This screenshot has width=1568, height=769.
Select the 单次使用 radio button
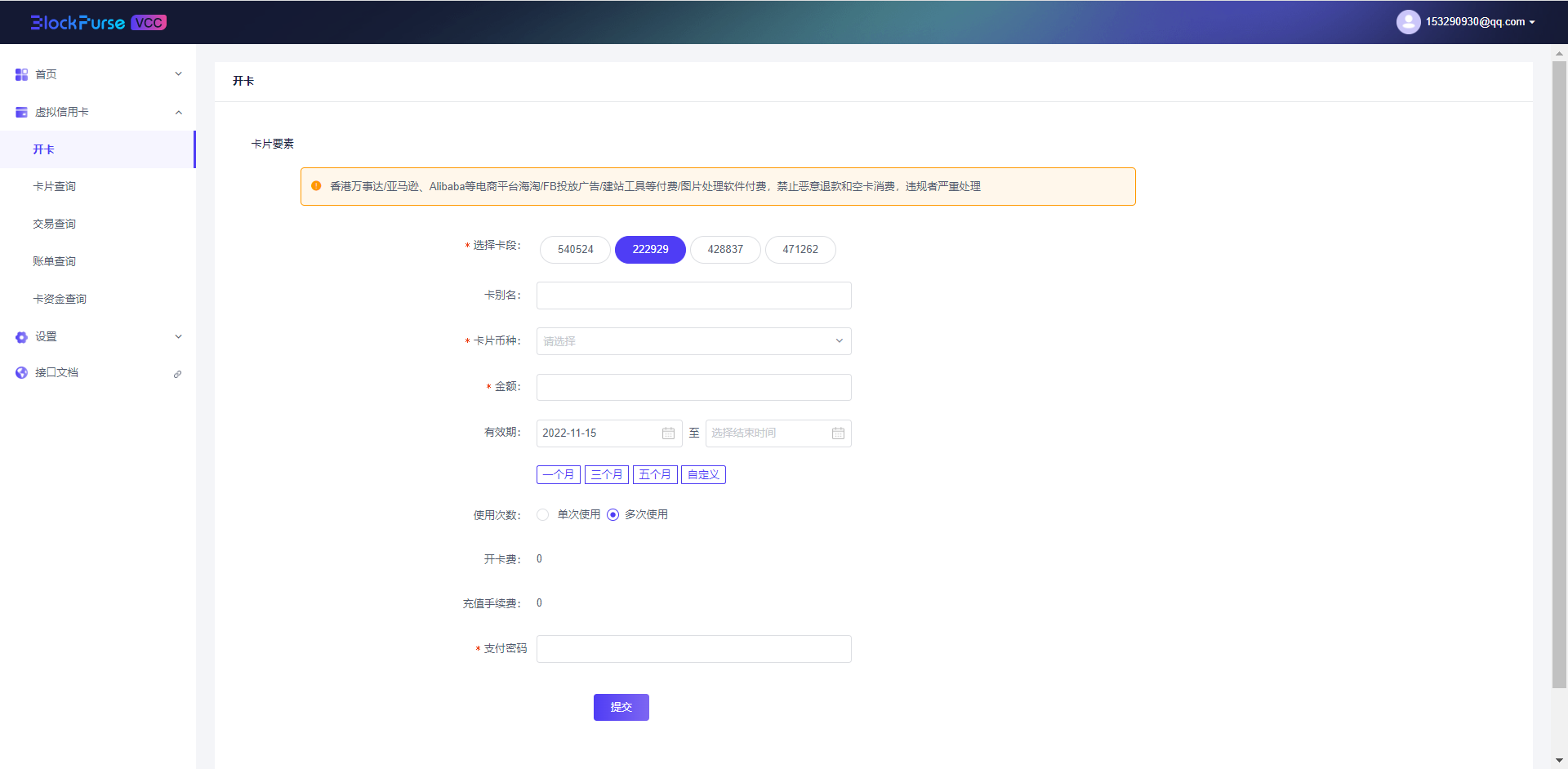(543, 515)
